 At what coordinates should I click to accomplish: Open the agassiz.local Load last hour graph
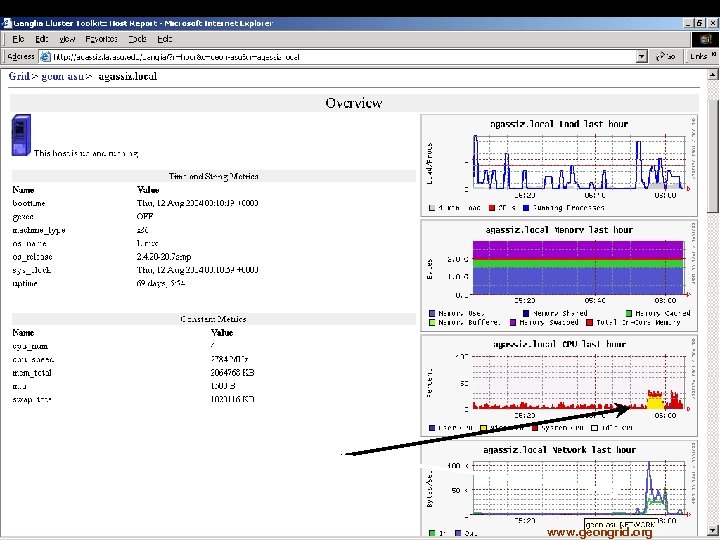[559, 165]
